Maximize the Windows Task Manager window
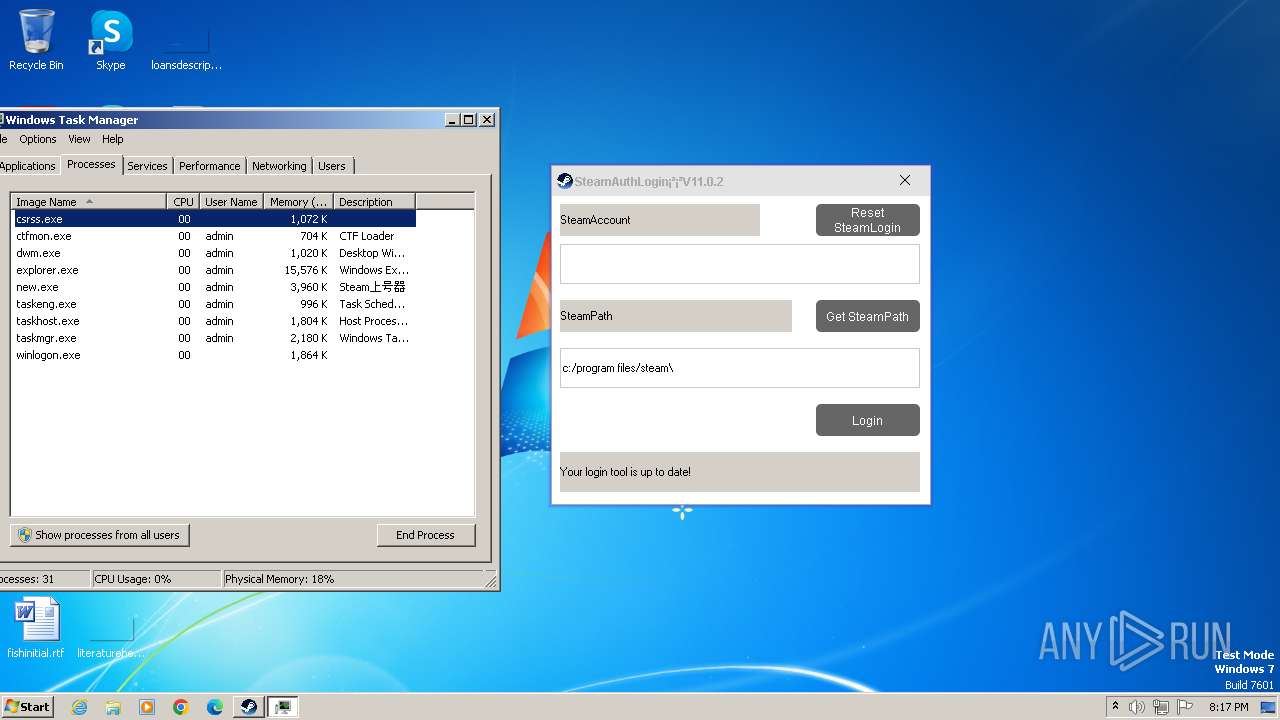The image size is (1280, 720). 468,119
